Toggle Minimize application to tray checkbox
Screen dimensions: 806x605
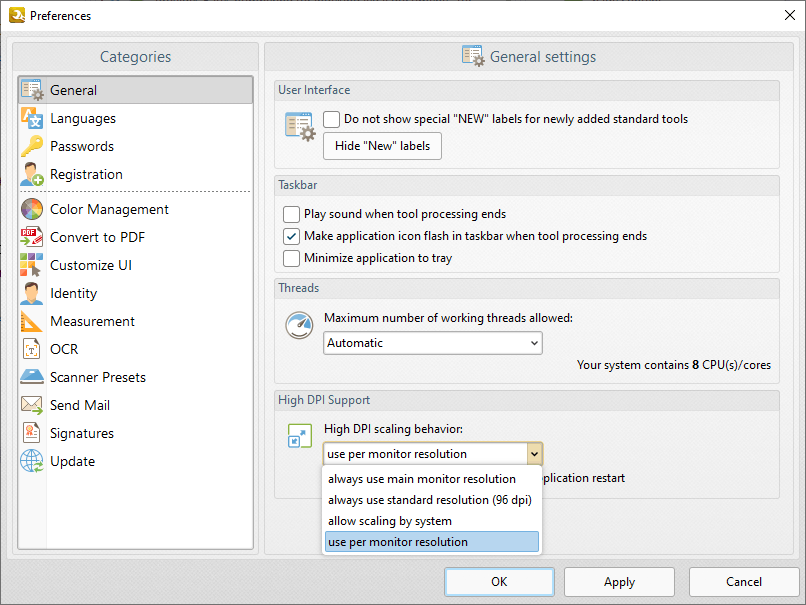(x=291, y=258)
